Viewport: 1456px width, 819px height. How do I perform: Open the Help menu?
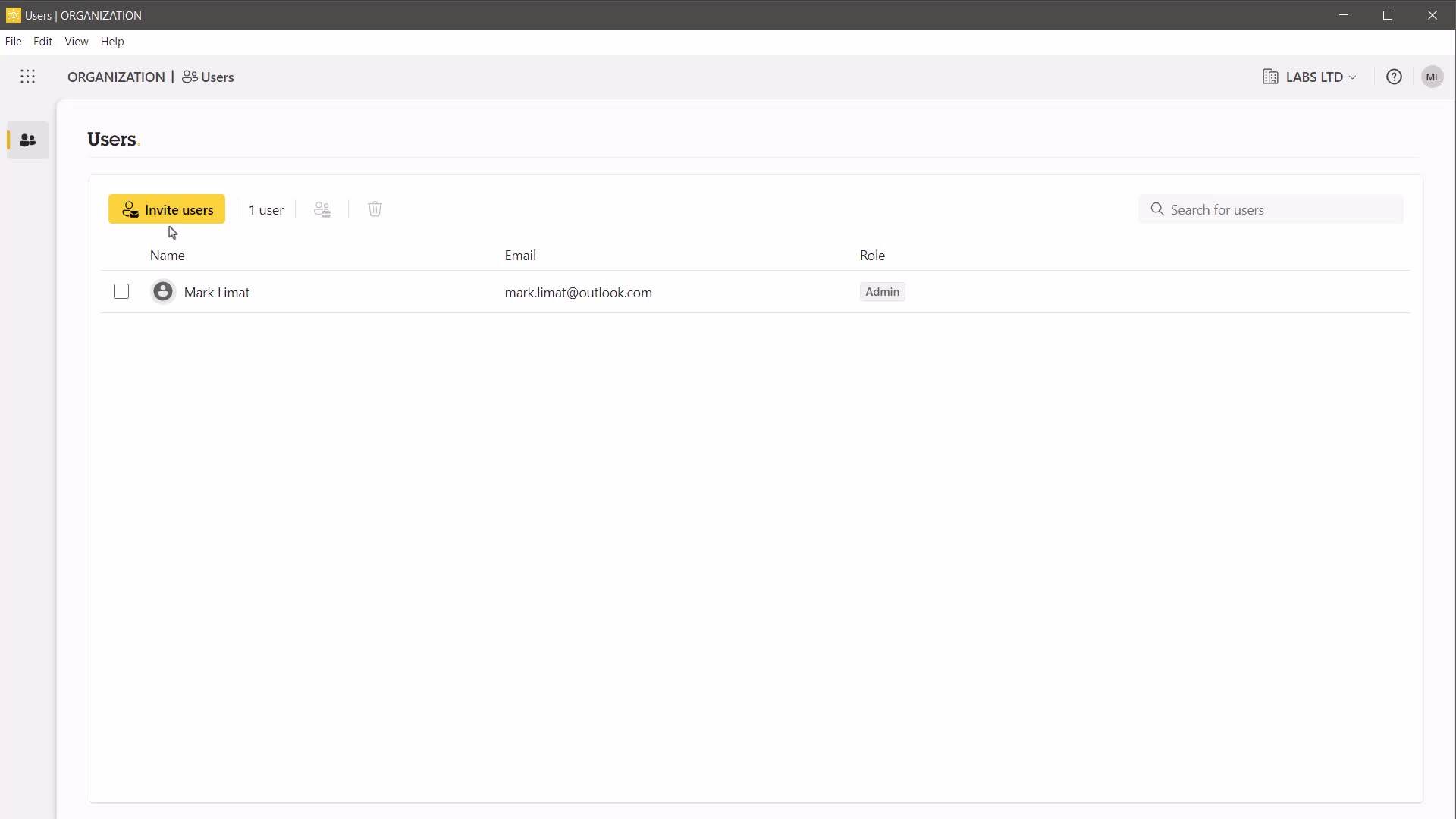(112, 42)
